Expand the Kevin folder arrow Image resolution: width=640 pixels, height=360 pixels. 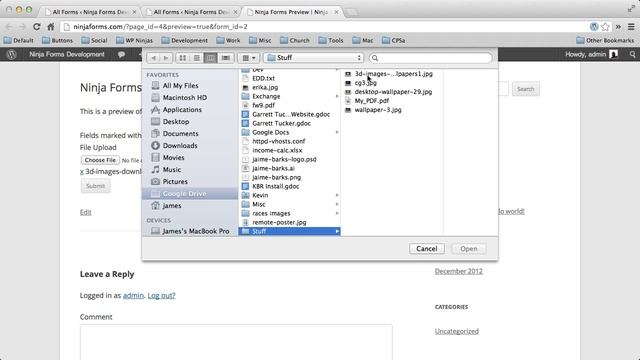pos(337,195)
